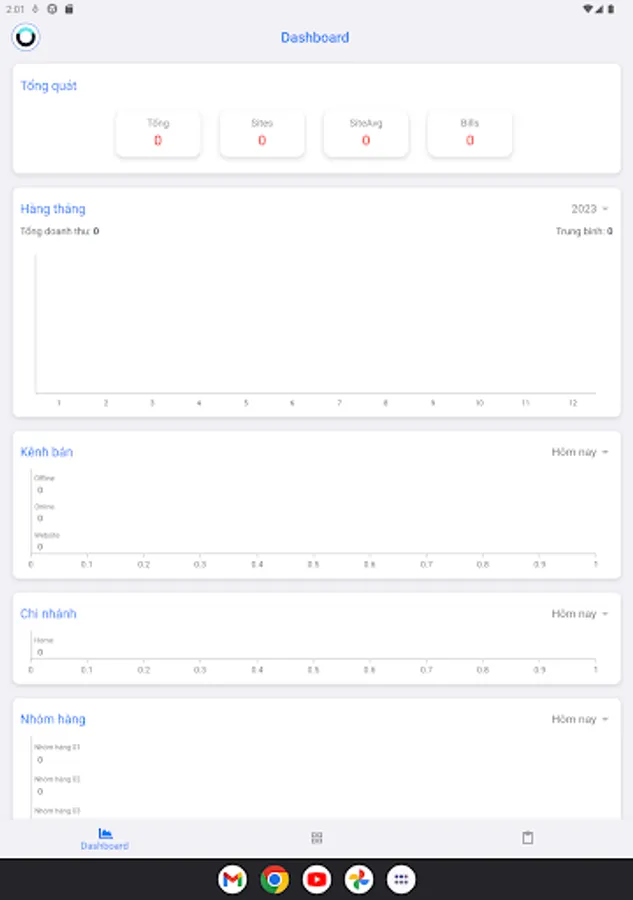Tap the circular app logo icon
633x900 pixels.
(26, 37)
